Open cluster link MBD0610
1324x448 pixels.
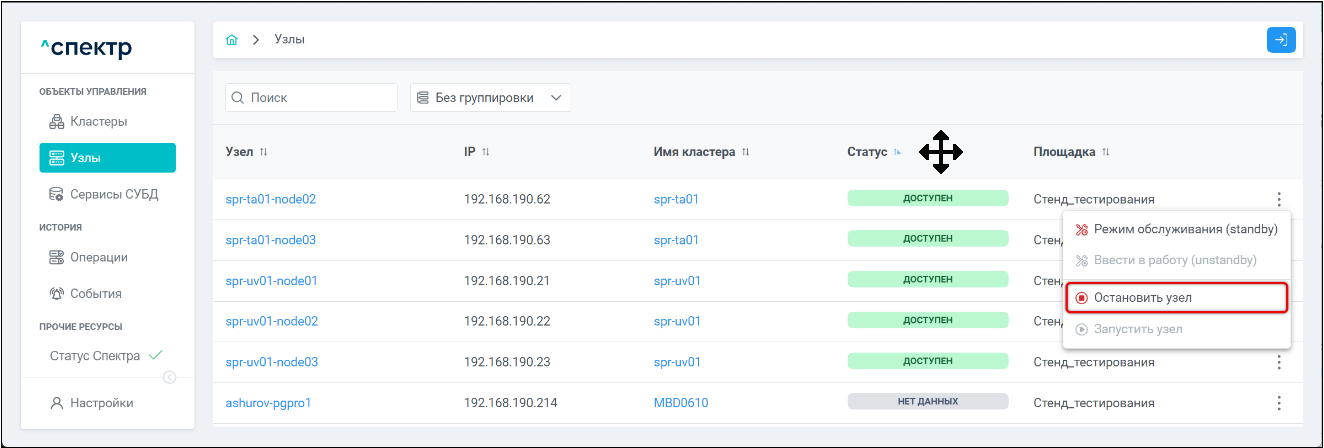(680, 403)
